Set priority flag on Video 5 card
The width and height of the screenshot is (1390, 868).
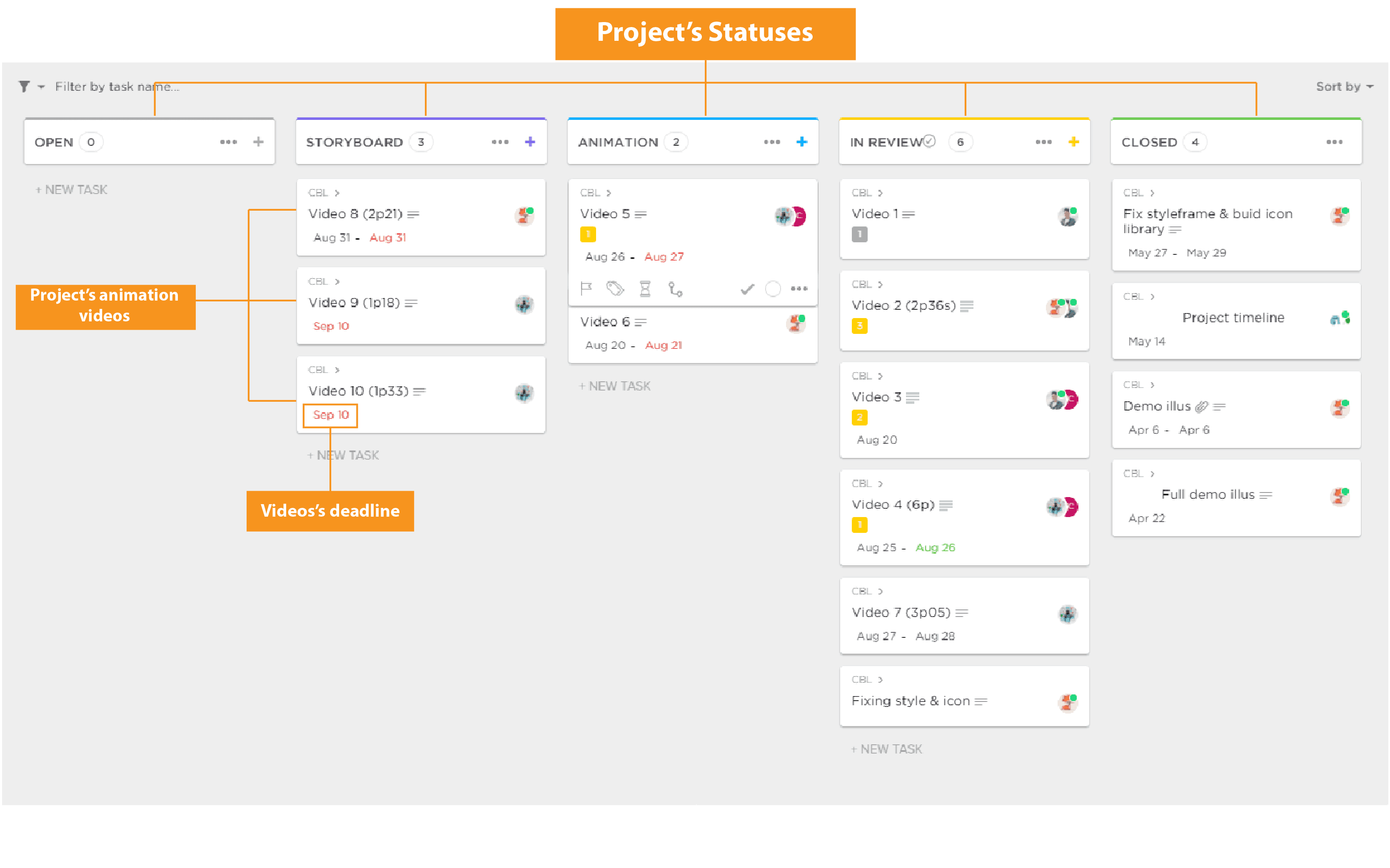tap(586, 289)
